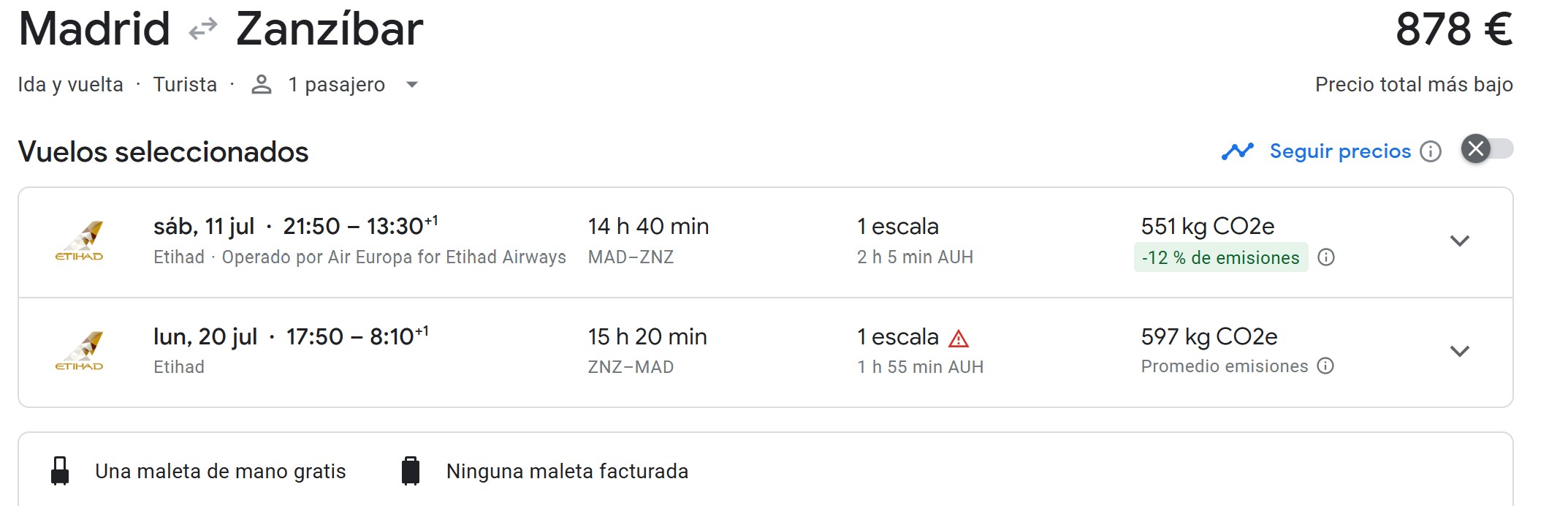Image resolution: width=1568 pixels, height=506 pixels.
Task: Enable the Seguir precios toggle switch
Action: [1487, 149]
